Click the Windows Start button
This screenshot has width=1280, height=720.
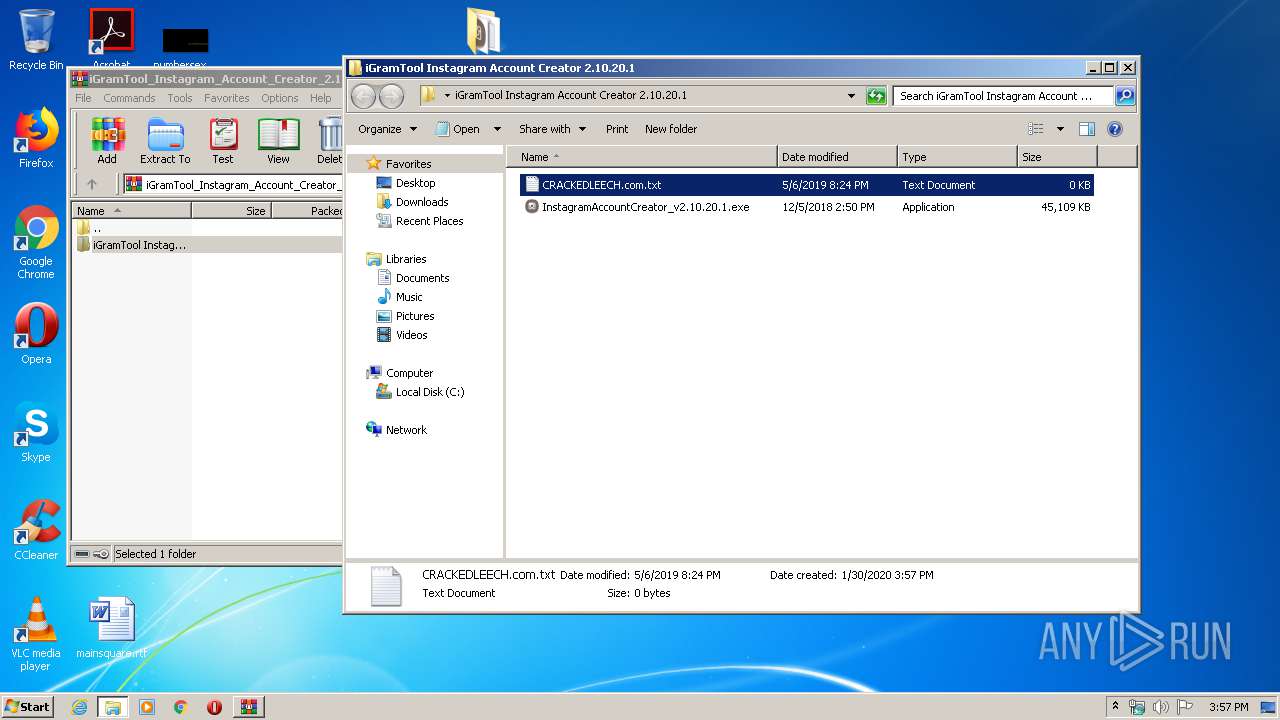27,707
